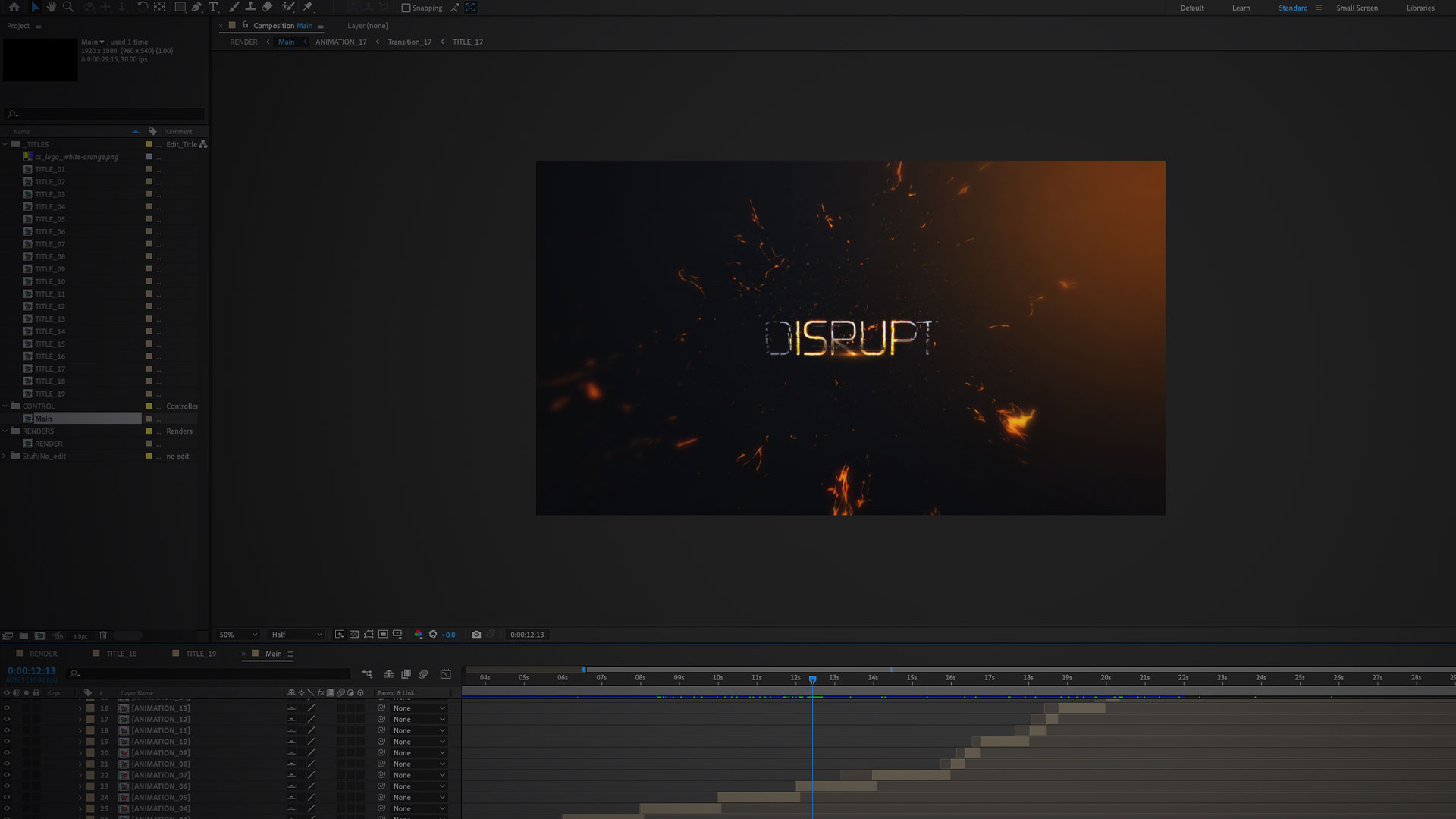The image size is (1456, 819).
Task: Take a snapshot with camera icon
Action: [x=476, y=635]
